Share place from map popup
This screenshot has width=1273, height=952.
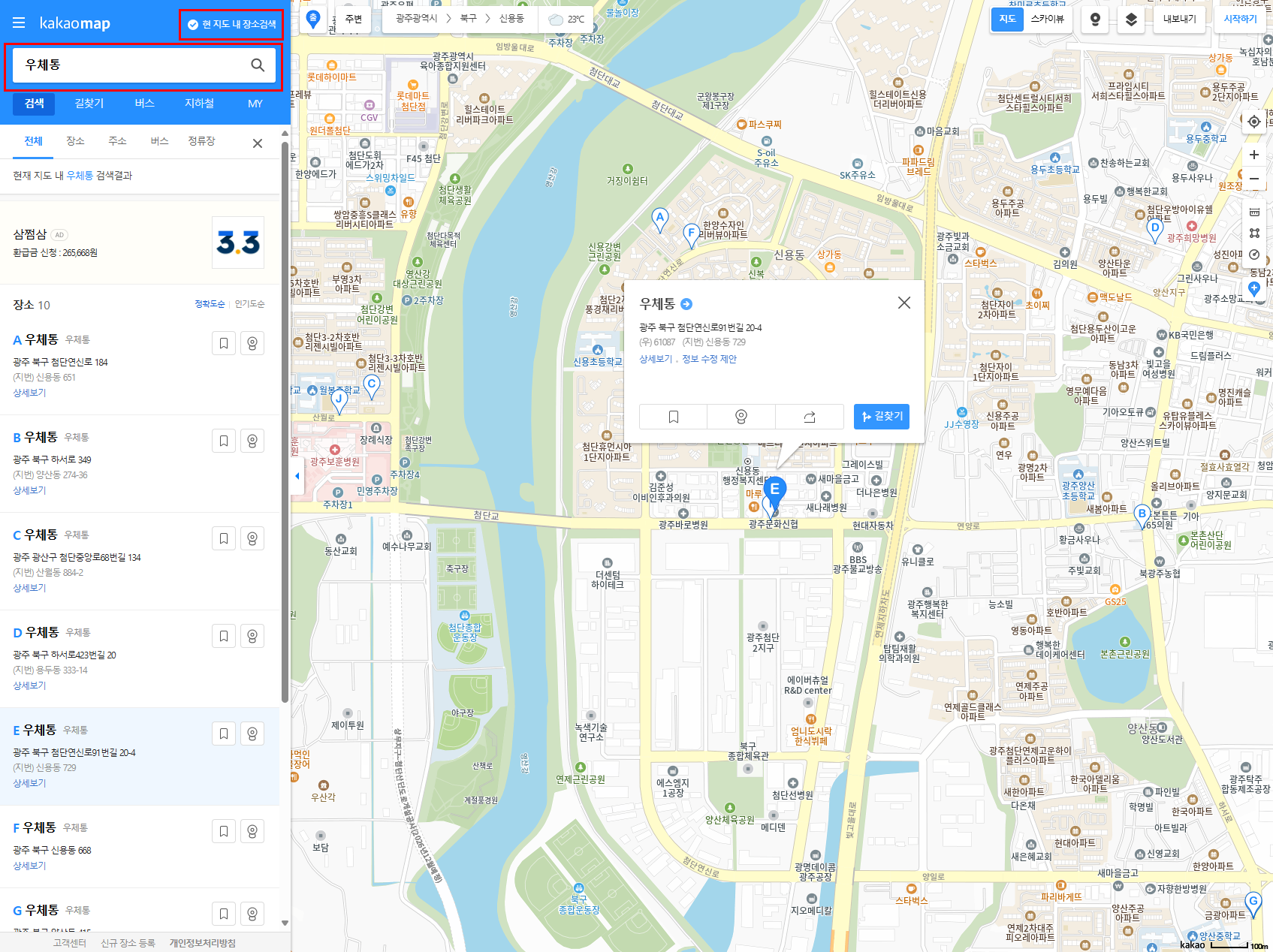tap(809, 417)
